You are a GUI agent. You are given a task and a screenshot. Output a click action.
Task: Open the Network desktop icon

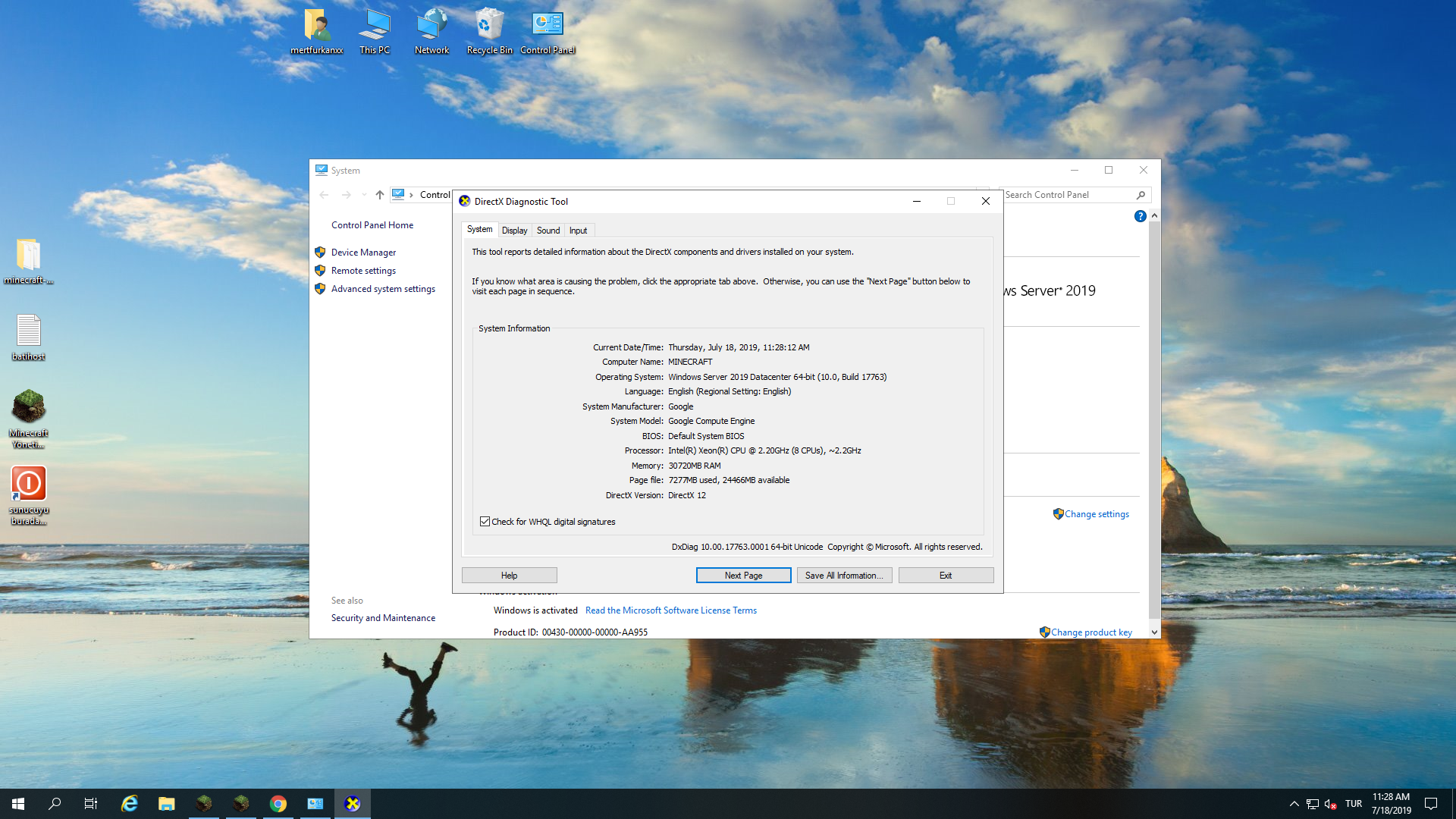coord(431,31)
